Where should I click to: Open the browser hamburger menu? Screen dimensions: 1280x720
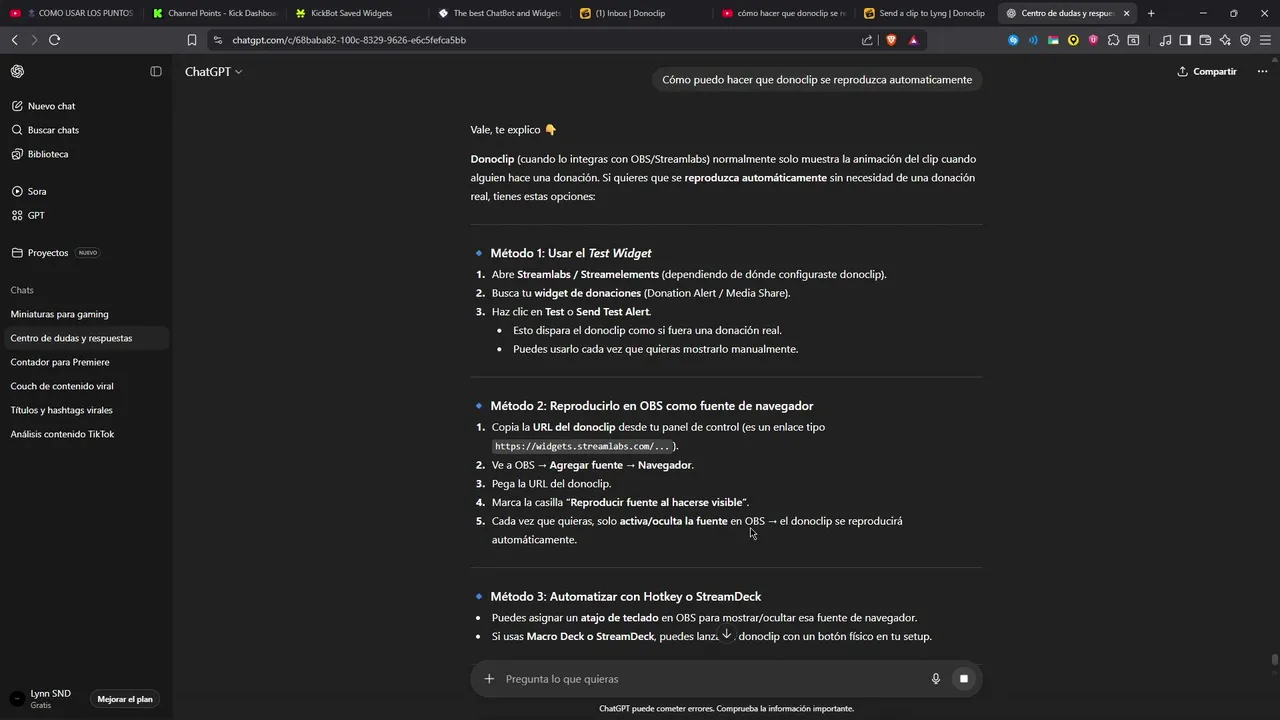coord(1265,40)
